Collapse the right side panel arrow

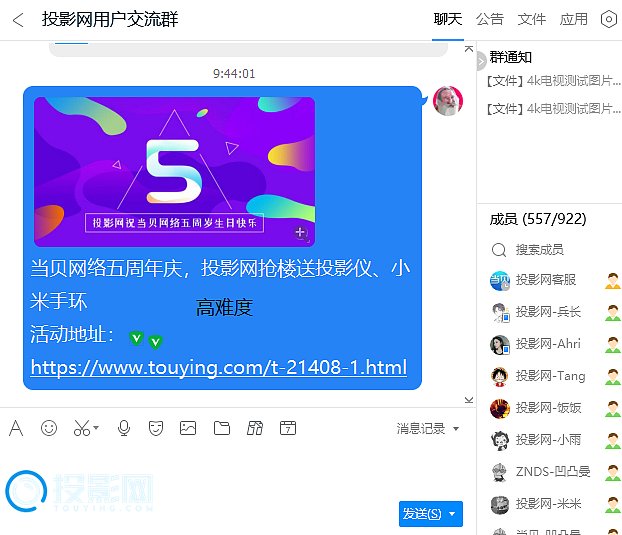pos(481,60)
